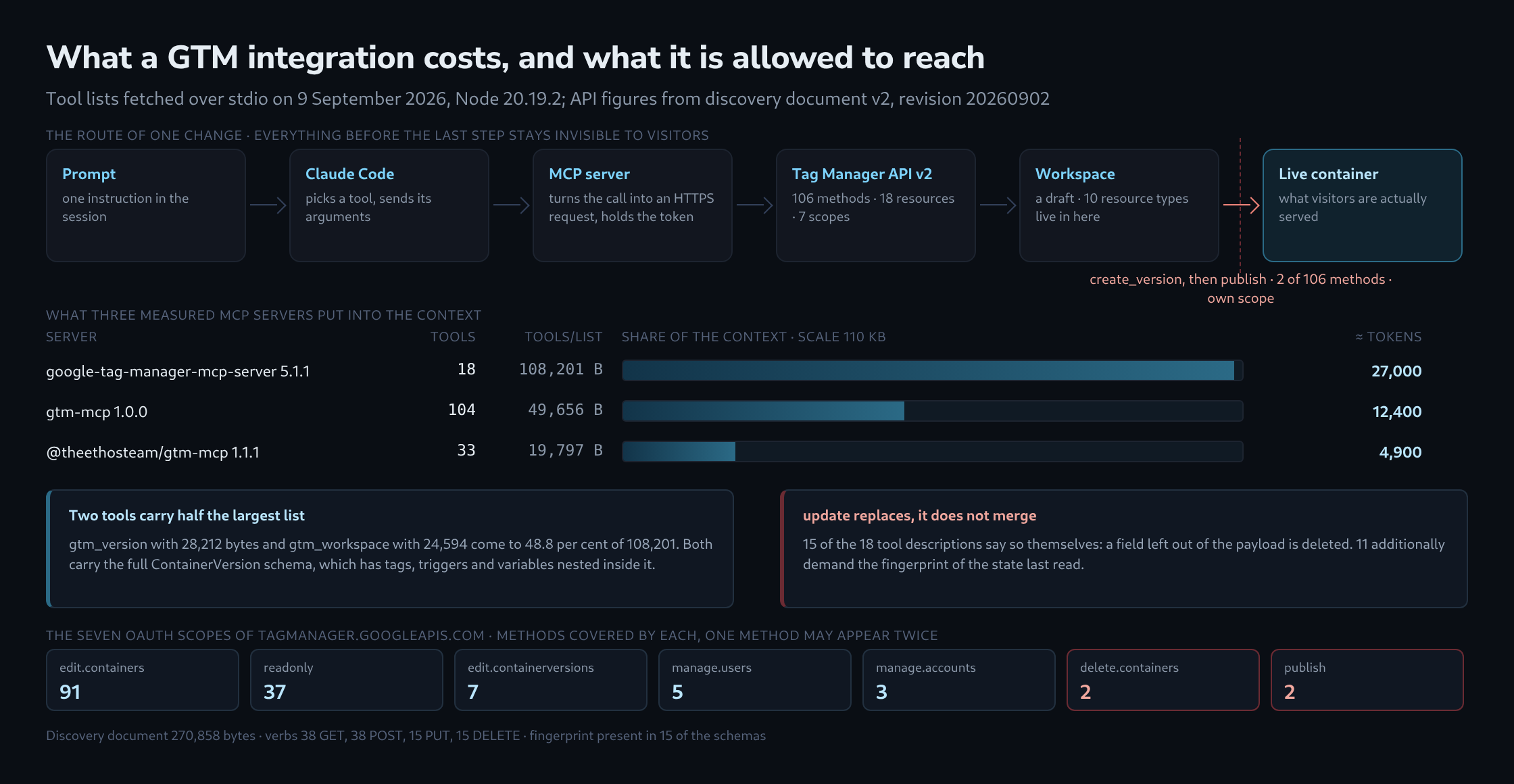This screenshot has height=784, width=1514.
Task: Click the main title about GTM integration costs
Action: [515, 57]
